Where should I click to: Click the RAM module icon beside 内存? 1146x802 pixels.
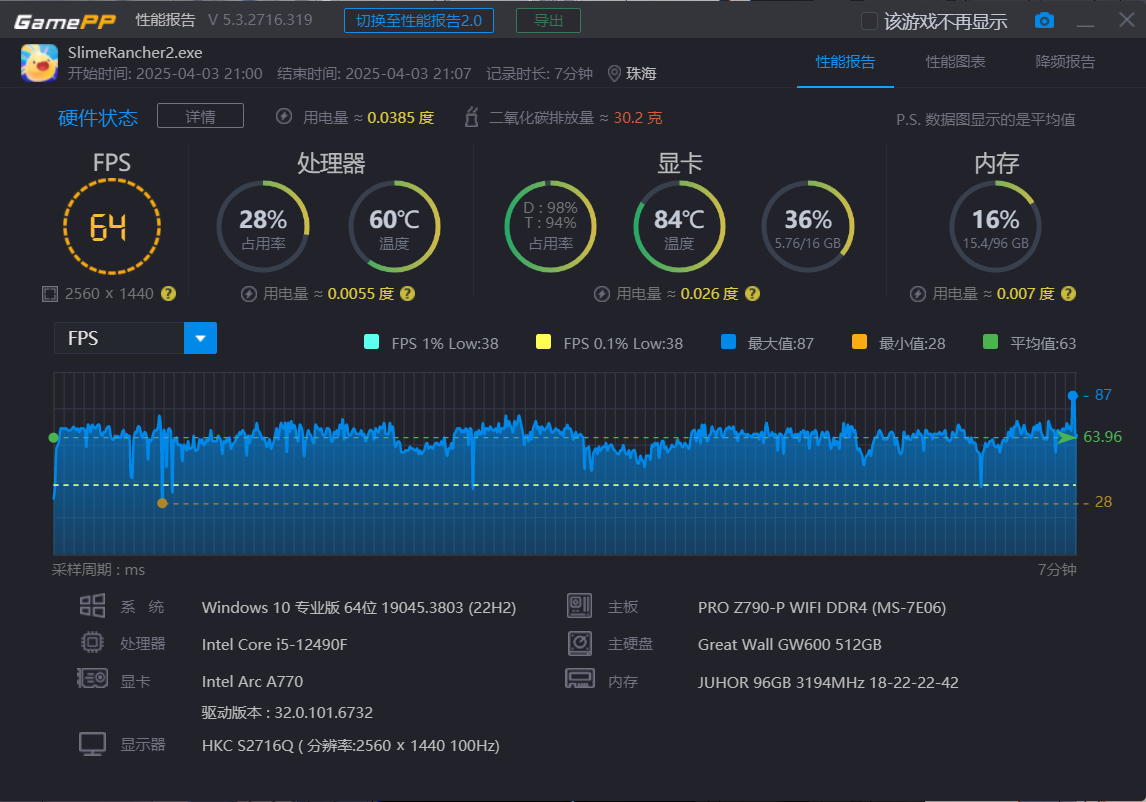(580, 680)
